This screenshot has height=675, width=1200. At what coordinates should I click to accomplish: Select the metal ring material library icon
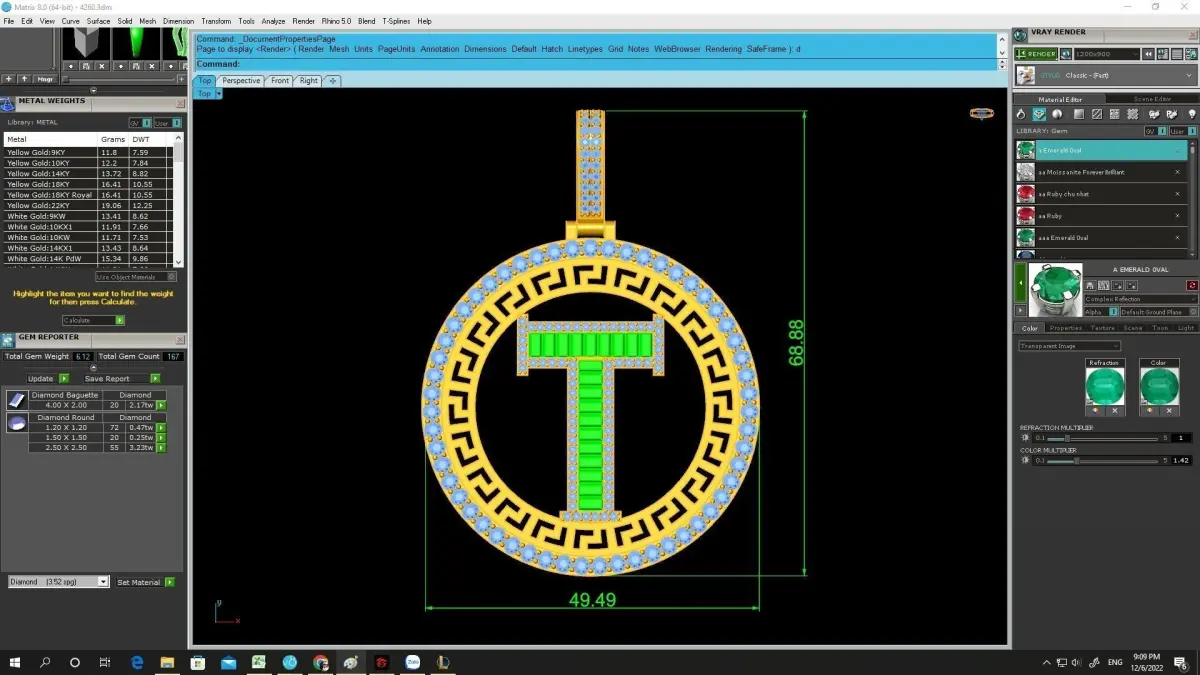coord(1022,114)
